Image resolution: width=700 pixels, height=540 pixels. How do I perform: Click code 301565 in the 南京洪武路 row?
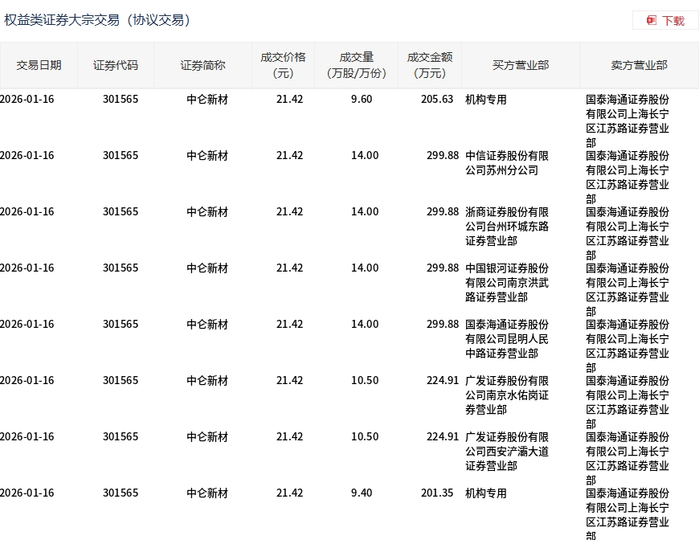(x=121, y=268)
